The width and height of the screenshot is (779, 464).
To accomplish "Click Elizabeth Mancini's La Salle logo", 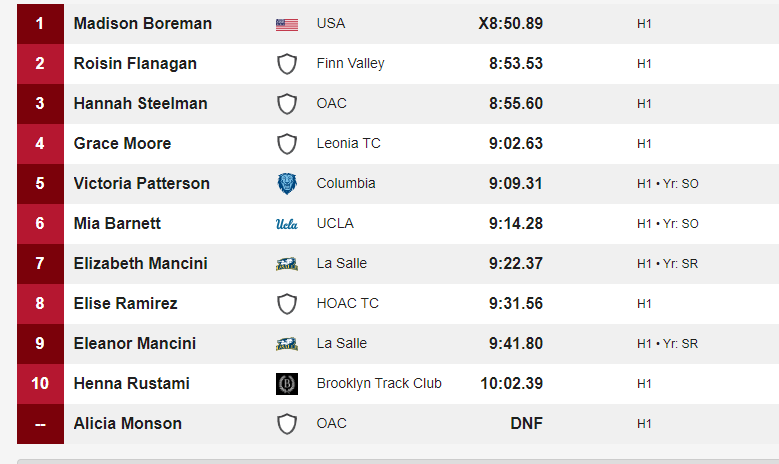I will coord(287,264).
